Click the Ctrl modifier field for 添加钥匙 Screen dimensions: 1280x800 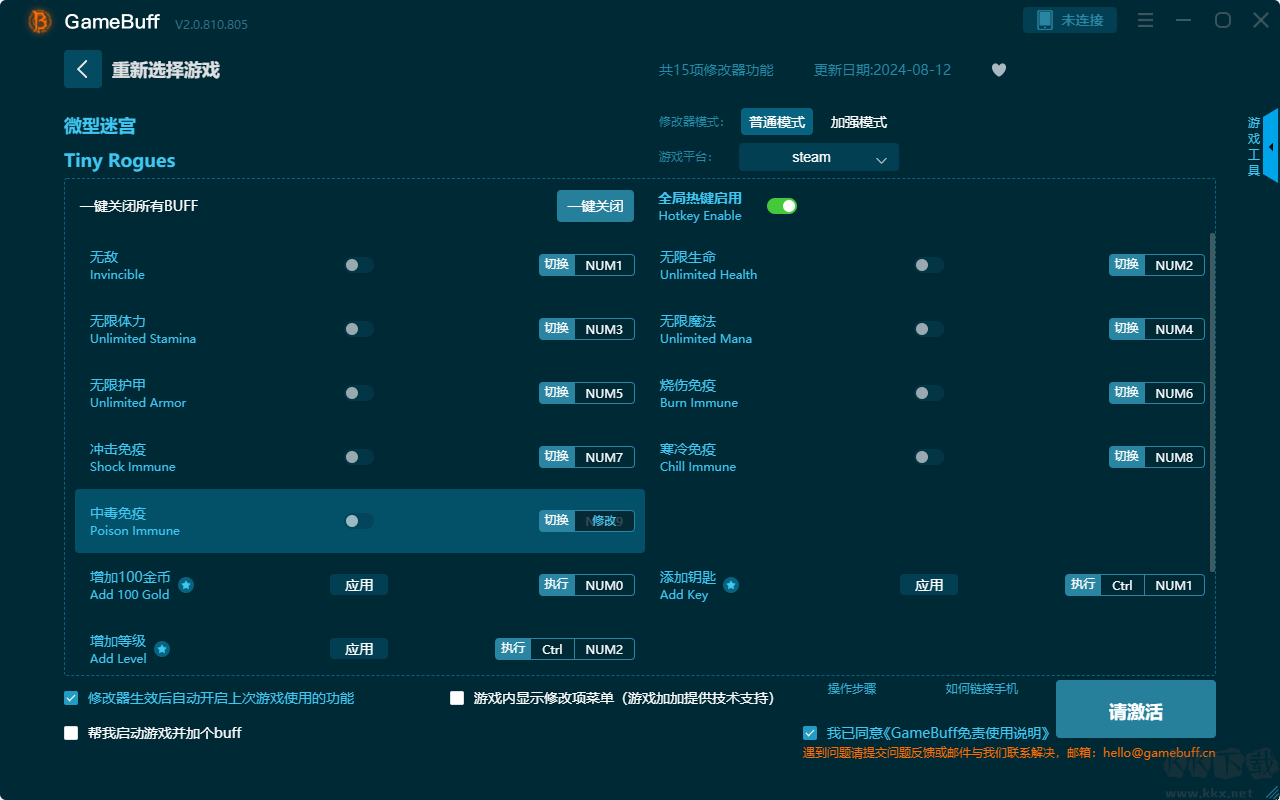click(1122, 585)
